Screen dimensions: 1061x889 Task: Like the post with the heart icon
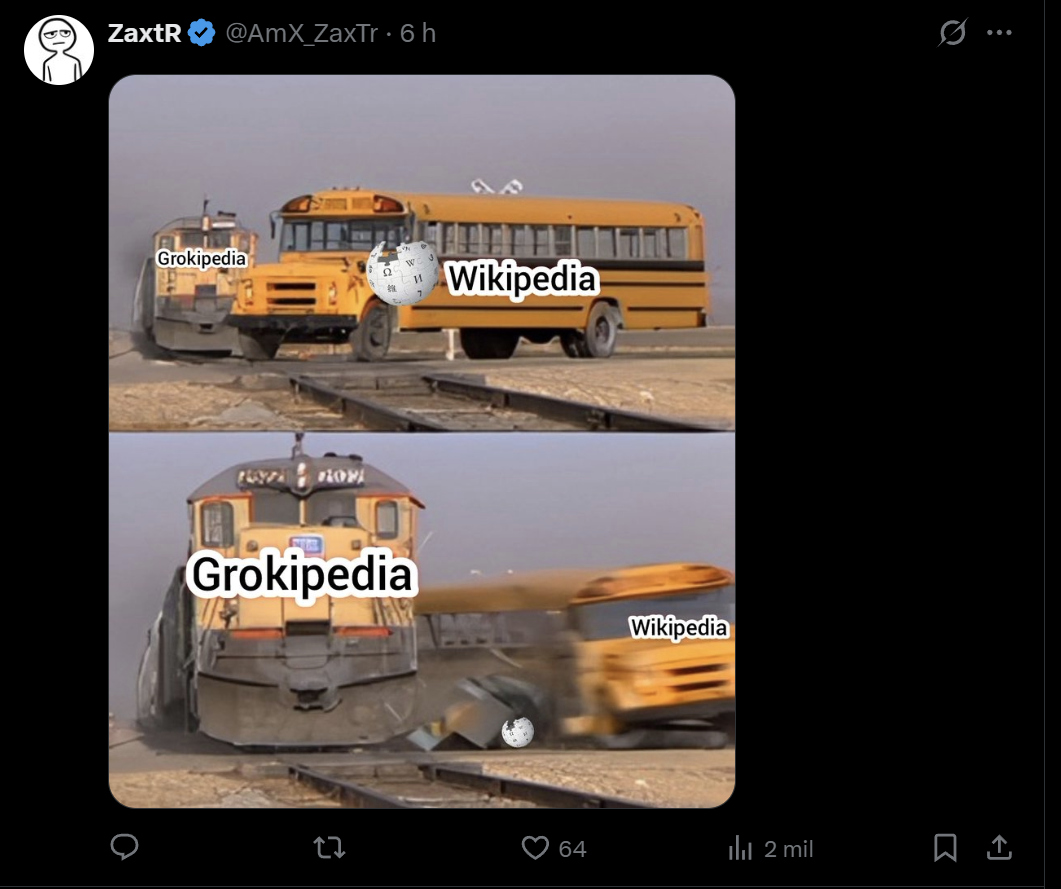(x=535, y=848)
